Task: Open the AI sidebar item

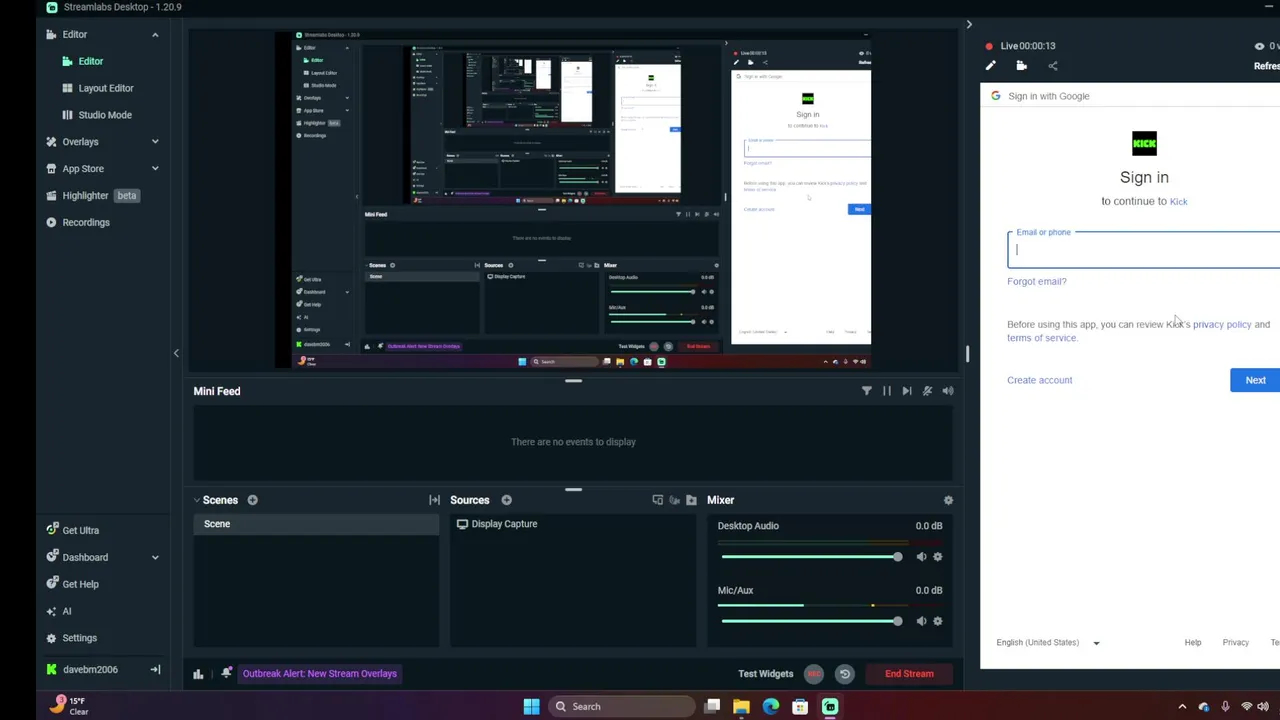Action: pyautogui.click(x=59, y=611)
